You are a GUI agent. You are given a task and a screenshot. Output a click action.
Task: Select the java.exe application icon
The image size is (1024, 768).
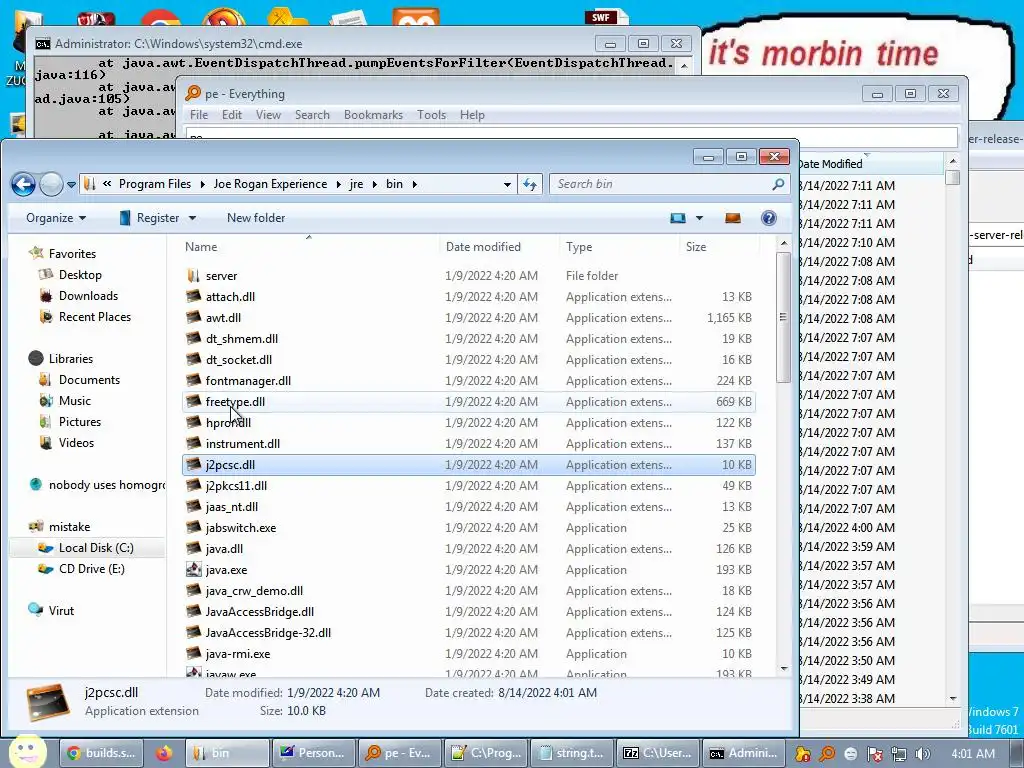point(193,569)
